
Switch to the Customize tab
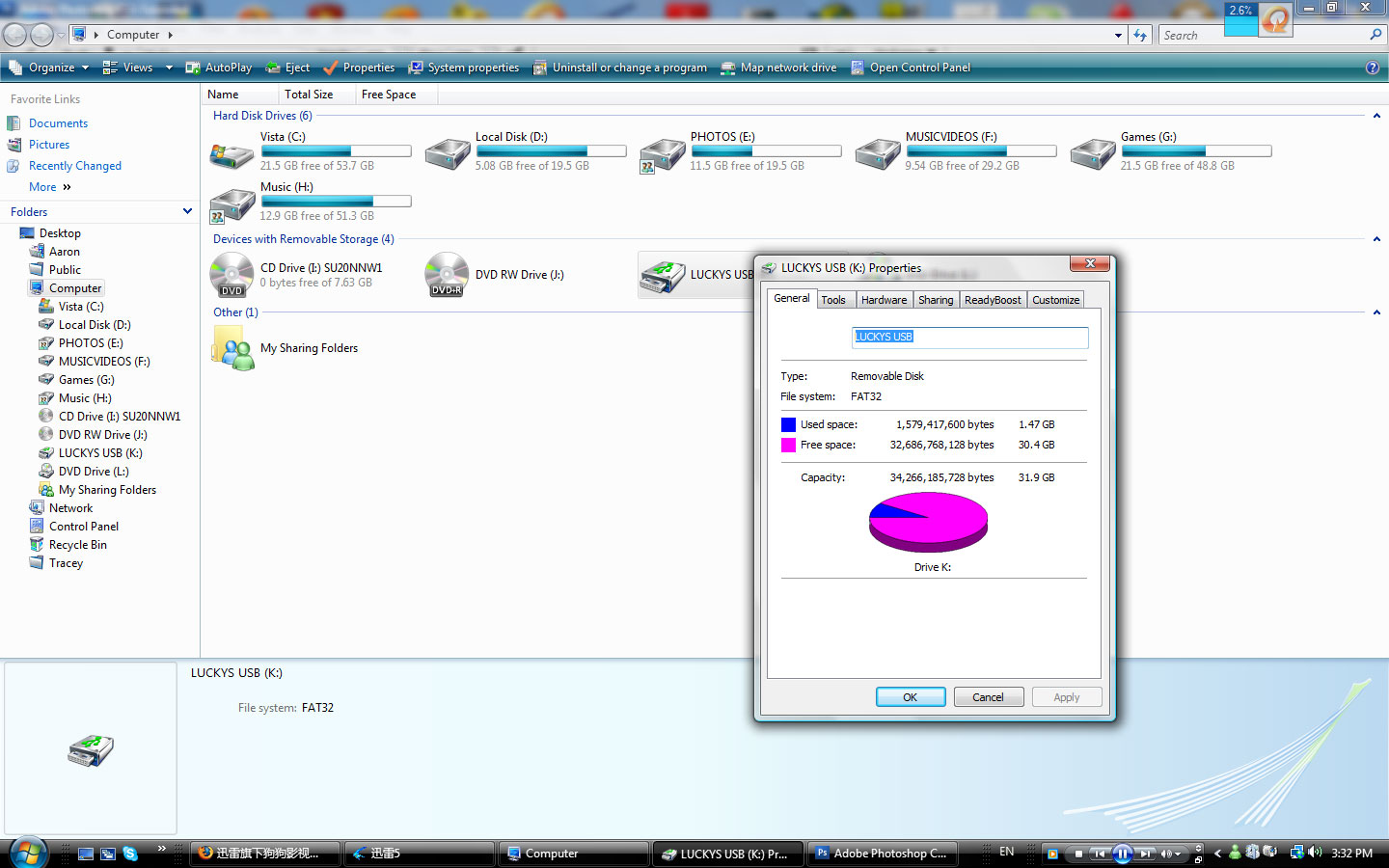coord(1055,300)
